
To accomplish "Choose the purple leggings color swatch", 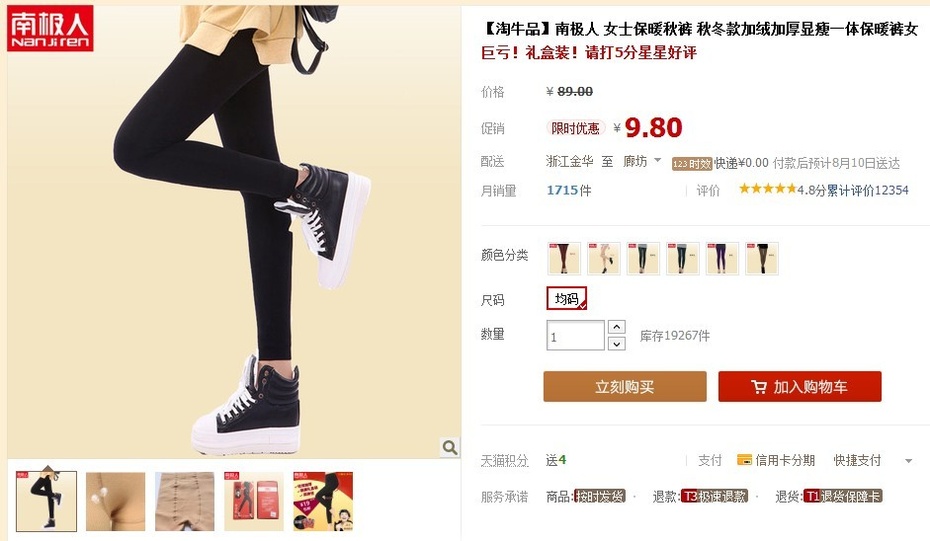I will coord(722,259).
